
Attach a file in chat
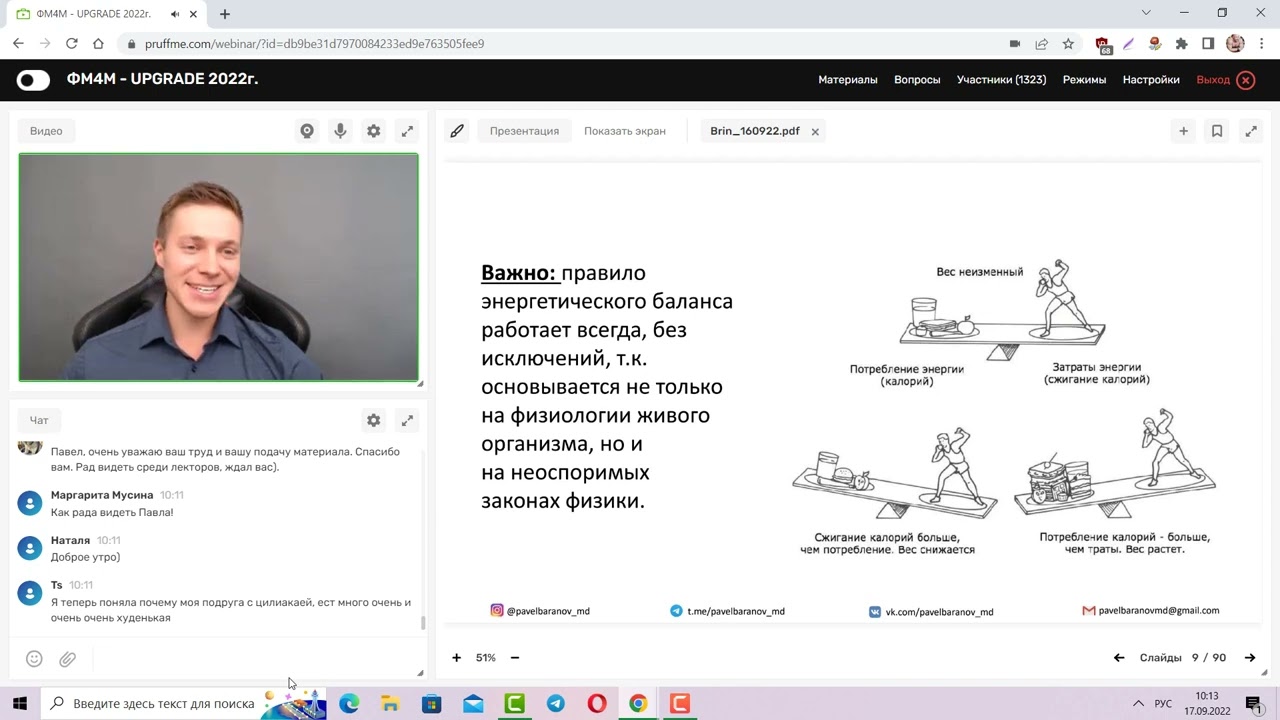coord(68,658)
